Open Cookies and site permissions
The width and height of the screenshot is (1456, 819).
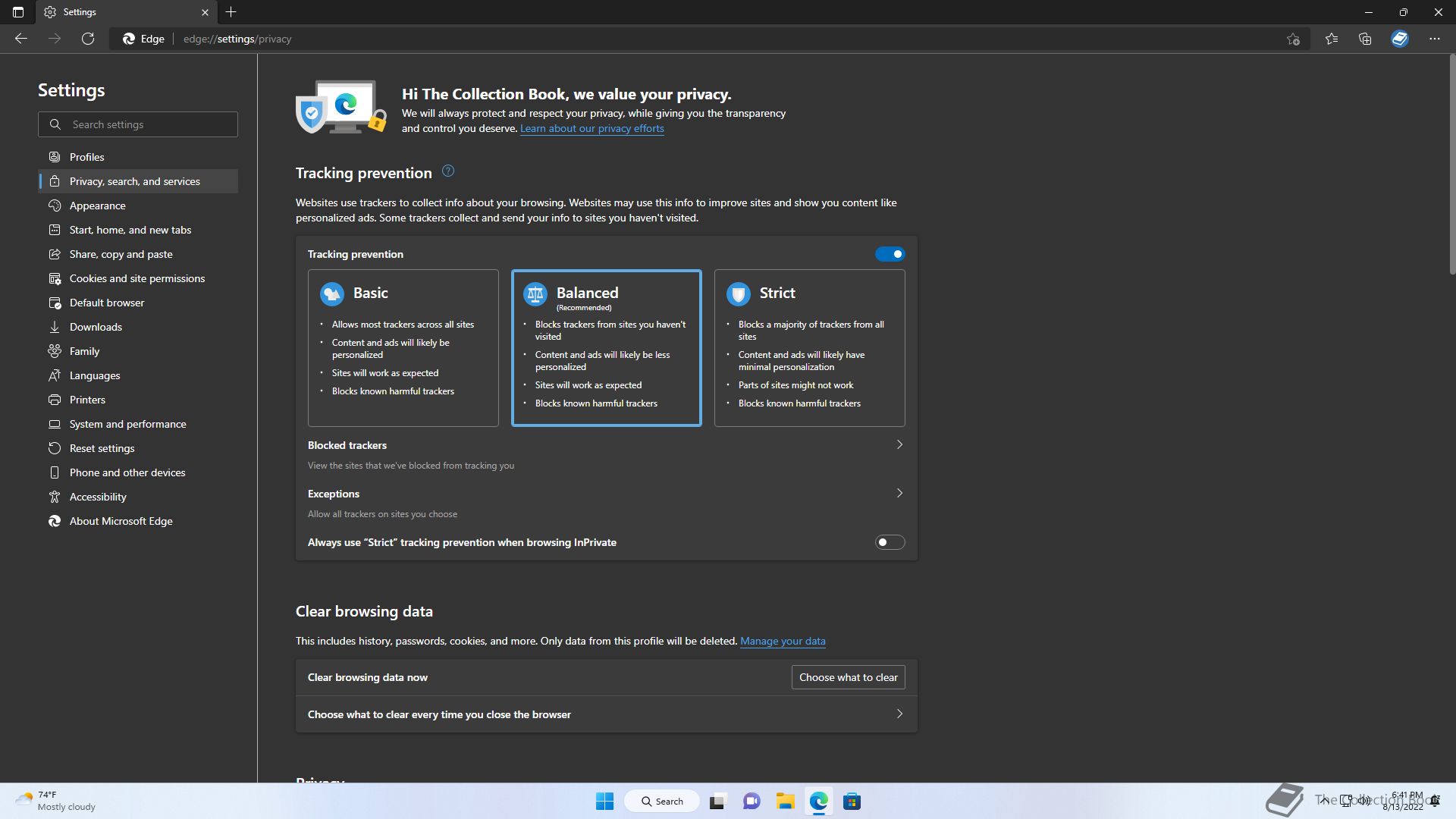(138, 278)
